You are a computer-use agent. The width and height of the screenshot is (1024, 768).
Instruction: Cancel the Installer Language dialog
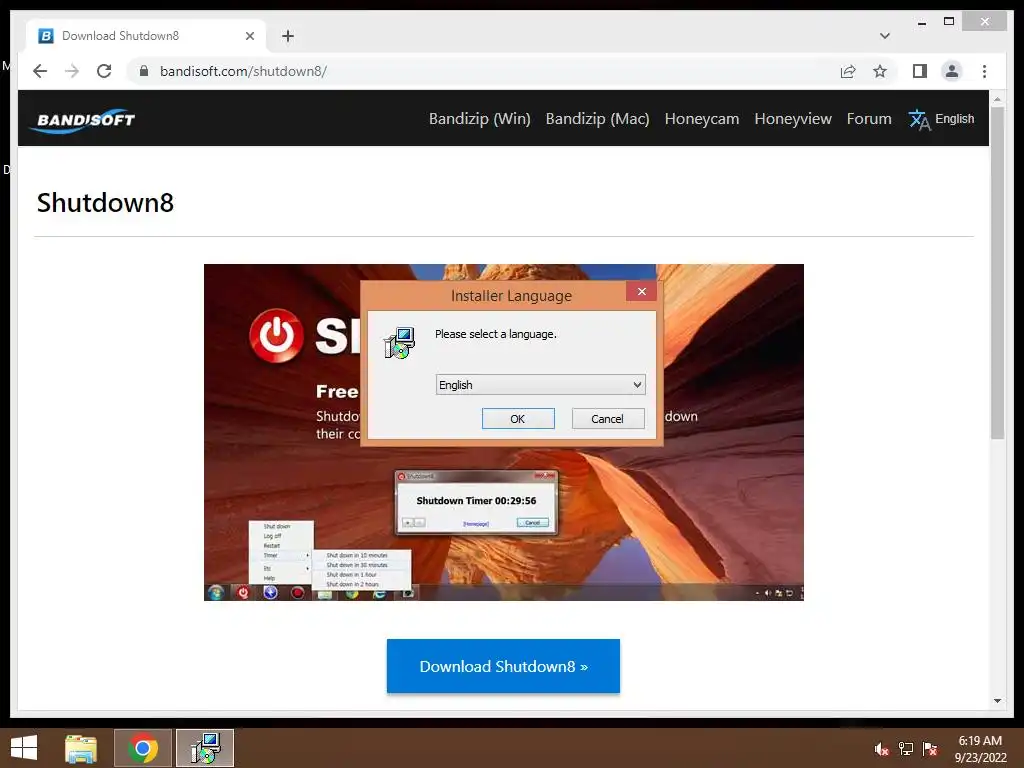(607, 419)
